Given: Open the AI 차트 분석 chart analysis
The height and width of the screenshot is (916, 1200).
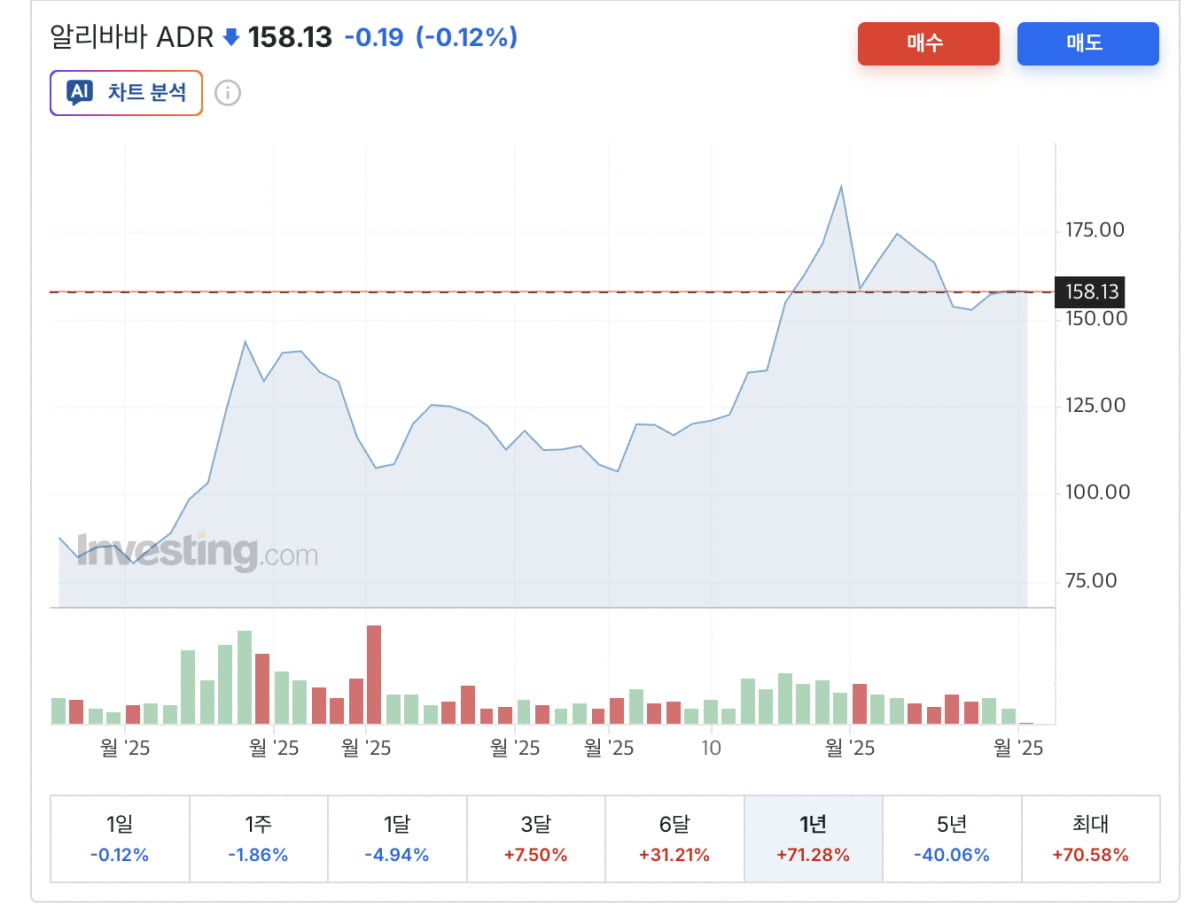Looking at the screenshot, I should (126, 93).
